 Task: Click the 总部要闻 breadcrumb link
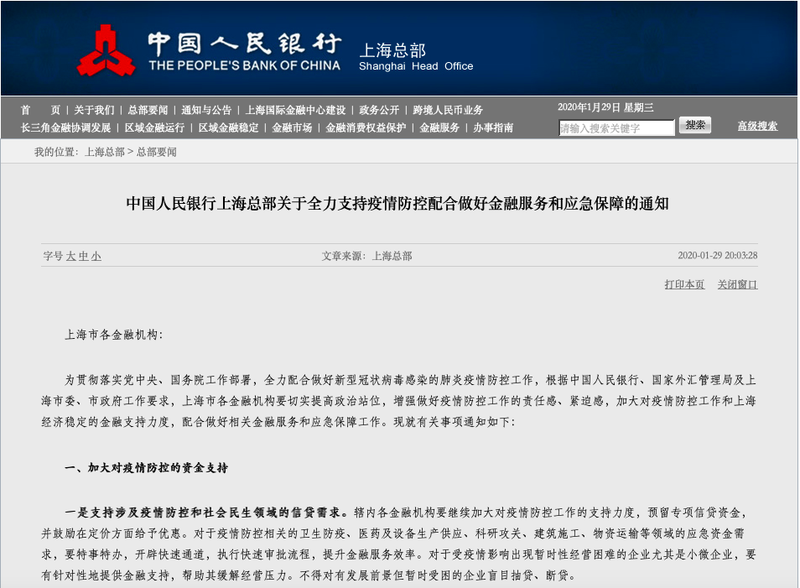click(157, 152)
